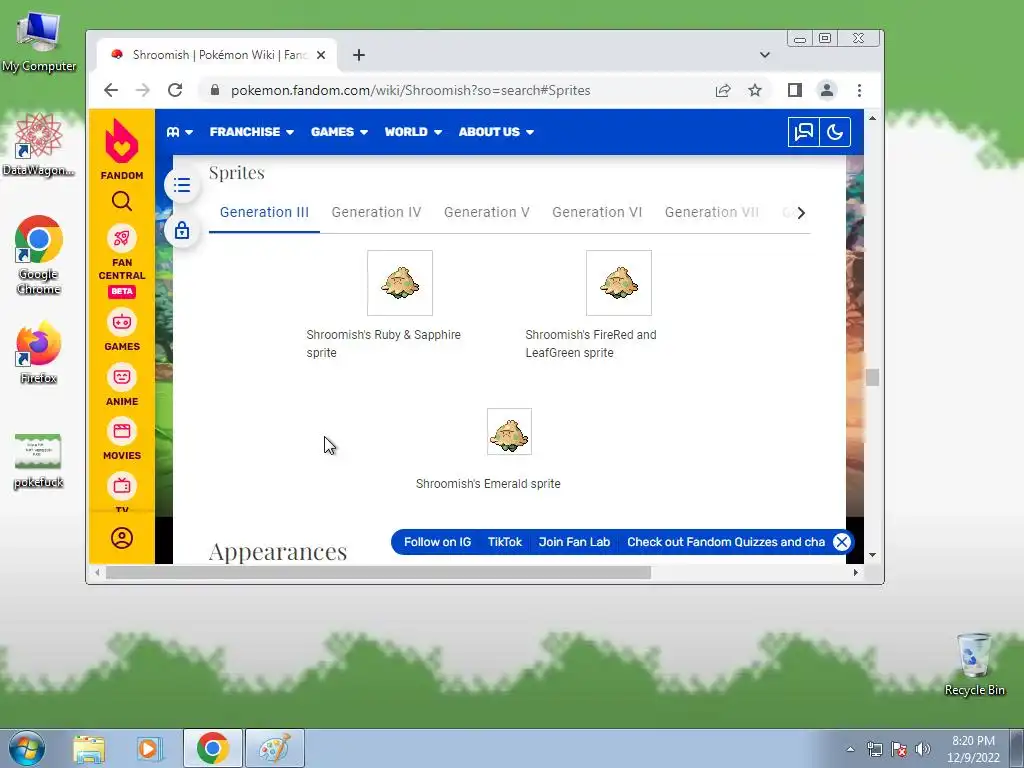Share this page via the share icon
Image resolution: width=1024 pixels, height=768 pixels.
(723, 90)
